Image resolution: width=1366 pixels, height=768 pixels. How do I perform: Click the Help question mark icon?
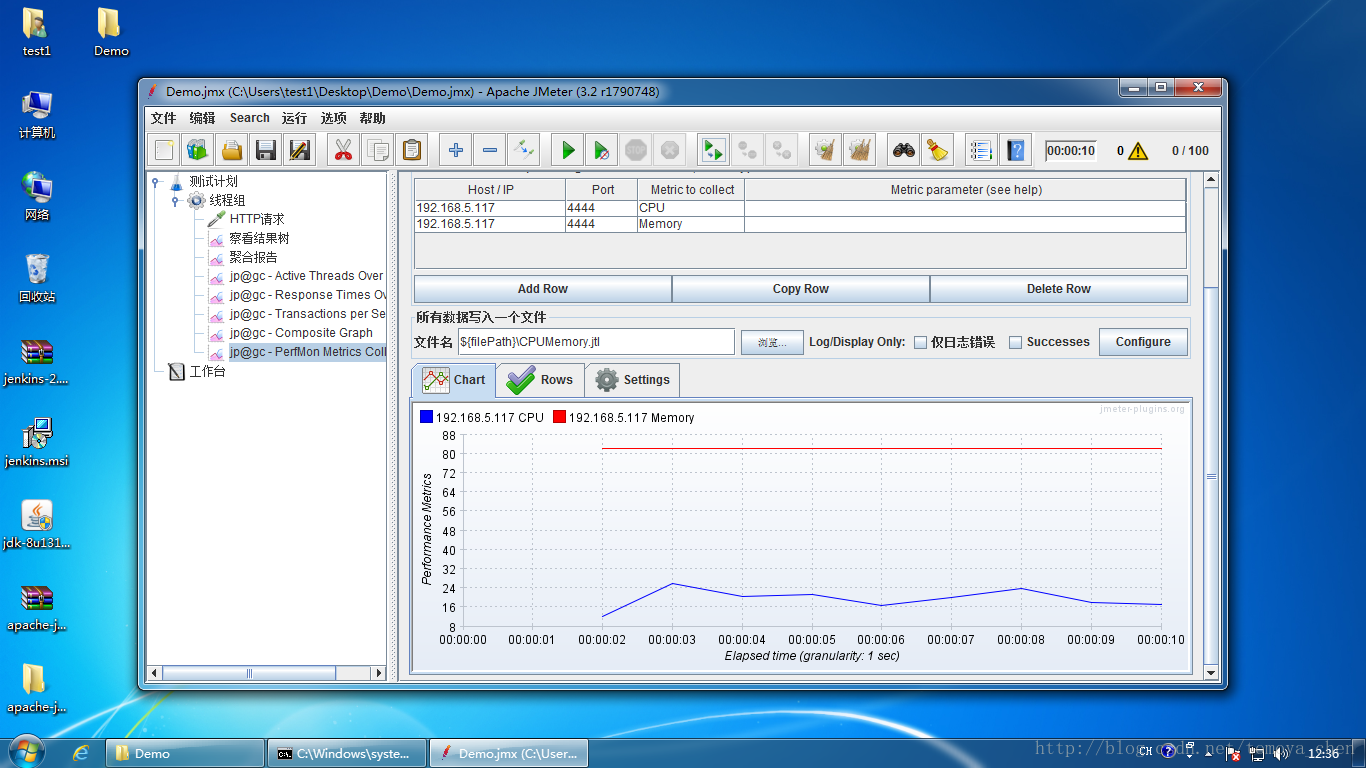(x=1016, y=150)
